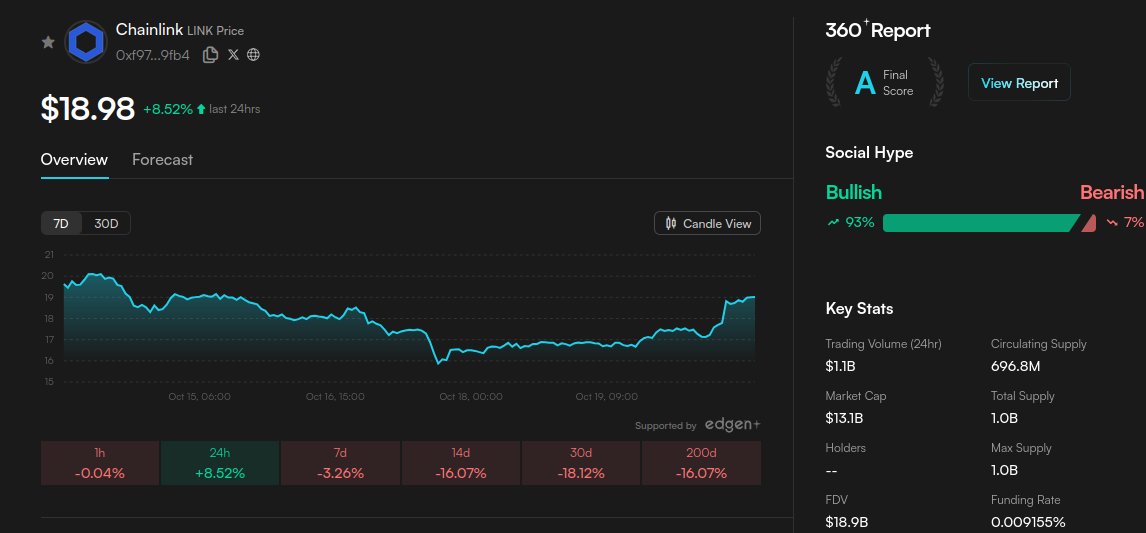This screenshot has height=533, width=1146.
Task: Open the Overview tab
Action: point(74,159)
